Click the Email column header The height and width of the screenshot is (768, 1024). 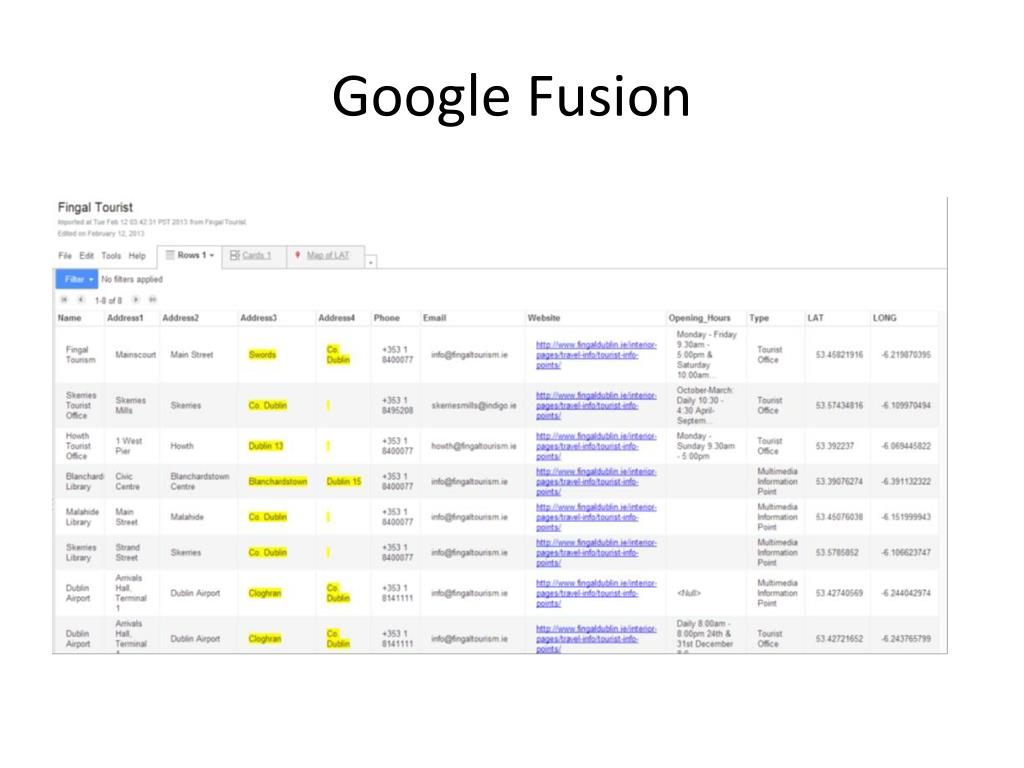434,318
